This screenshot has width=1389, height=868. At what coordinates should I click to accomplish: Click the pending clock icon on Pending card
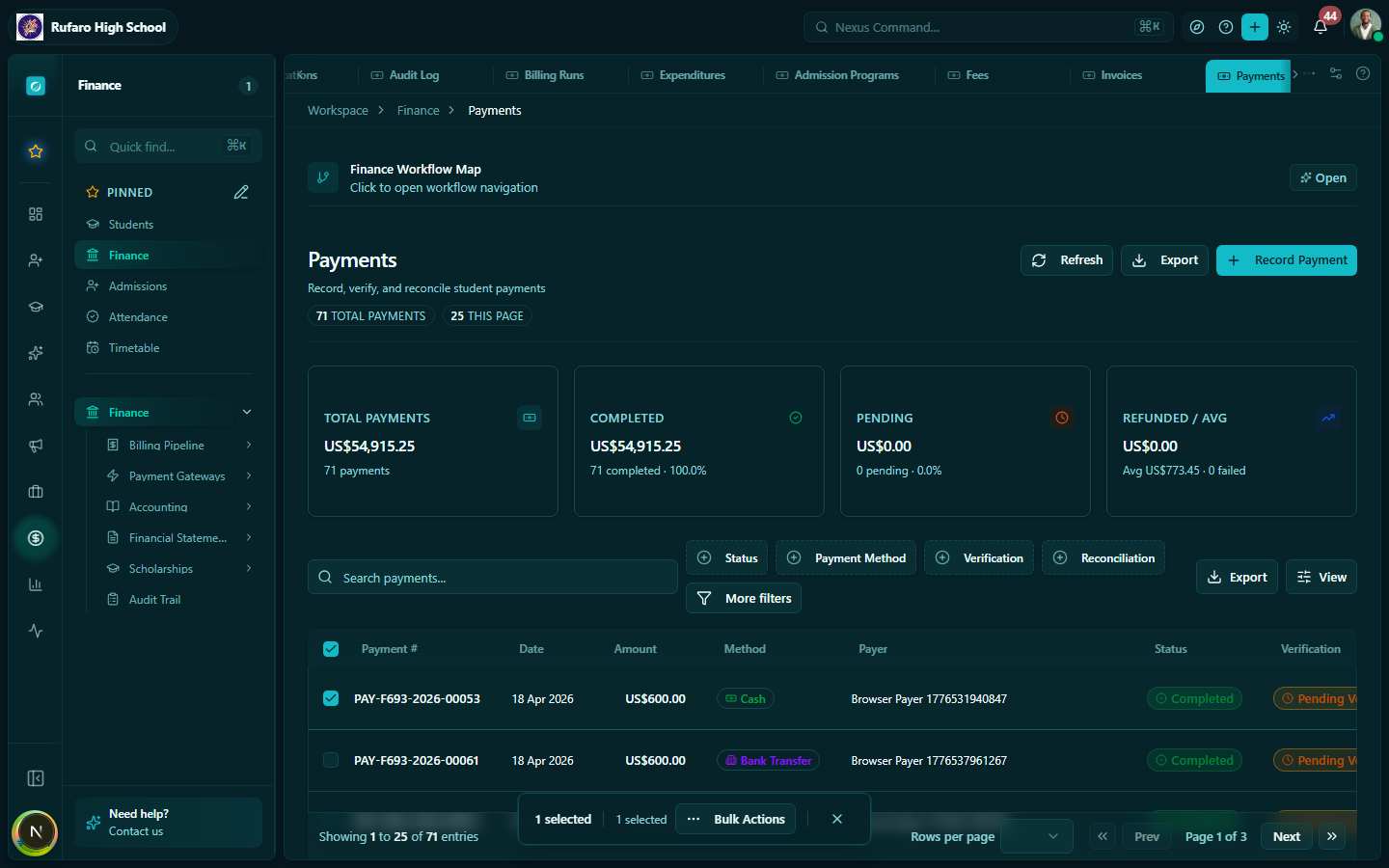pos(1062,418)
